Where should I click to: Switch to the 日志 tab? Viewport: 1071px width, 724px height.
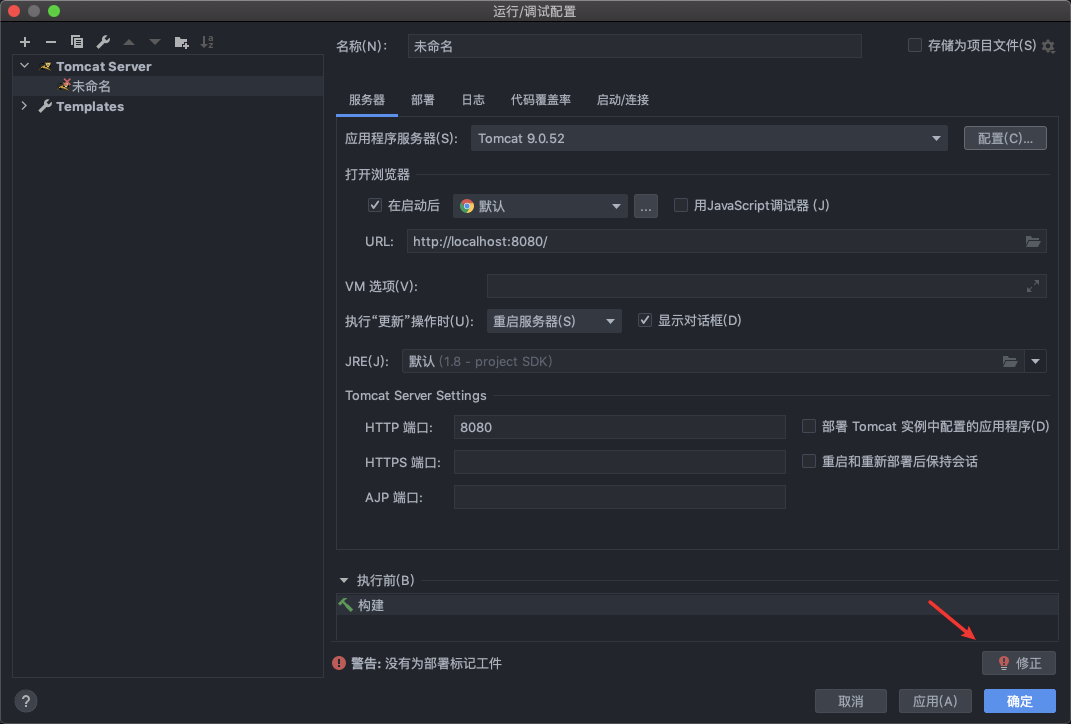point(473,100)
